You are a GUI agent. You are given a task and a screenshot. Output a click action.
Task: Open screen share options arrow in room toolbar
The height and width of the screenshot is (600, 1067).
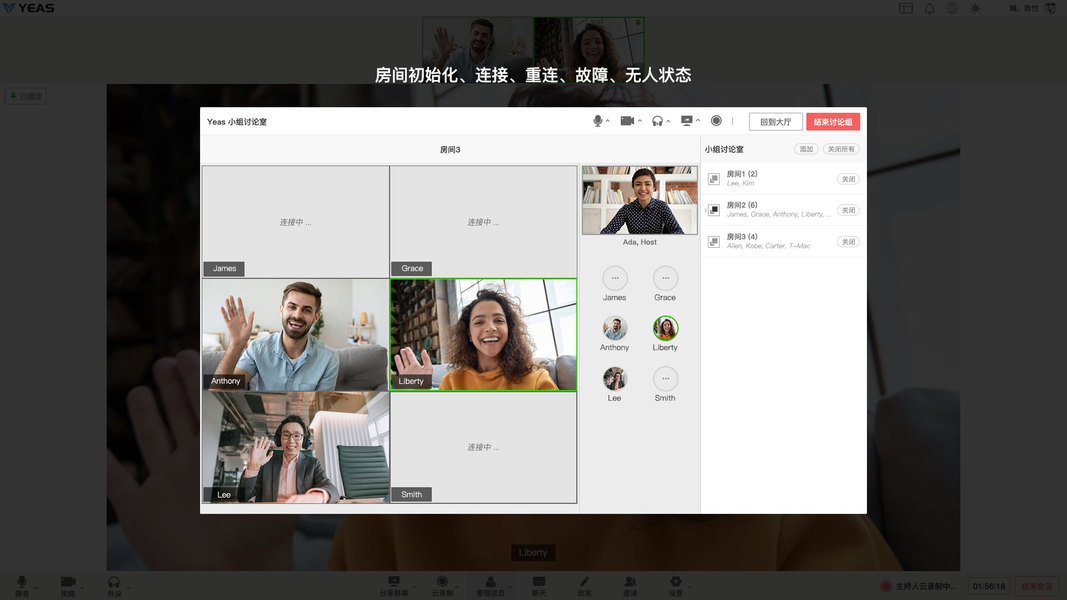[x=697, y=121]
